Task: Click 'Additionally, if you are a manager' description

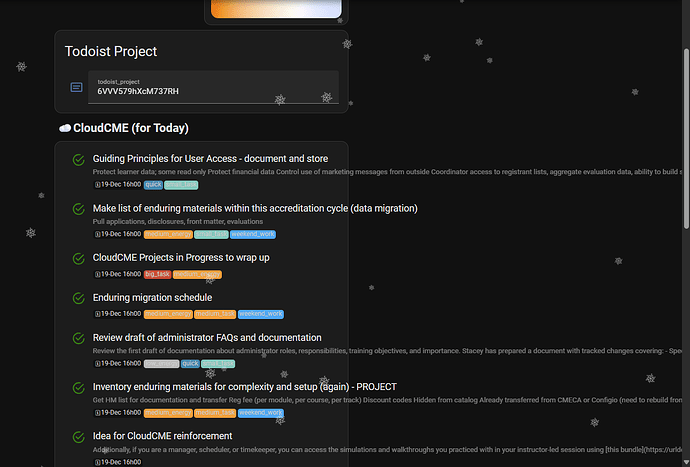Action: (x=387, y=450)
